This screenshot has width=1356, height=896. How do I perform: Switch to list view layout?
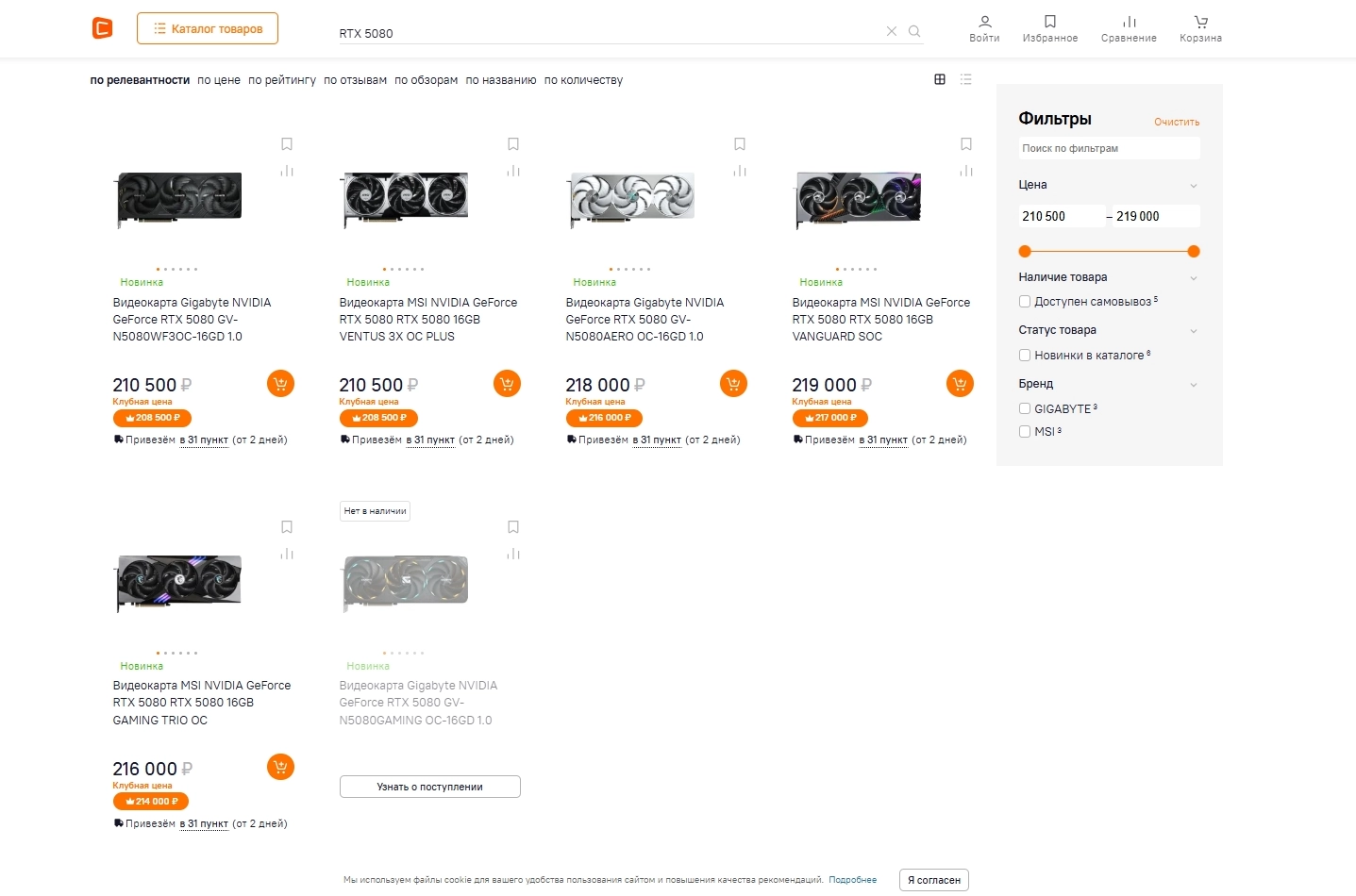pos(966,79)
